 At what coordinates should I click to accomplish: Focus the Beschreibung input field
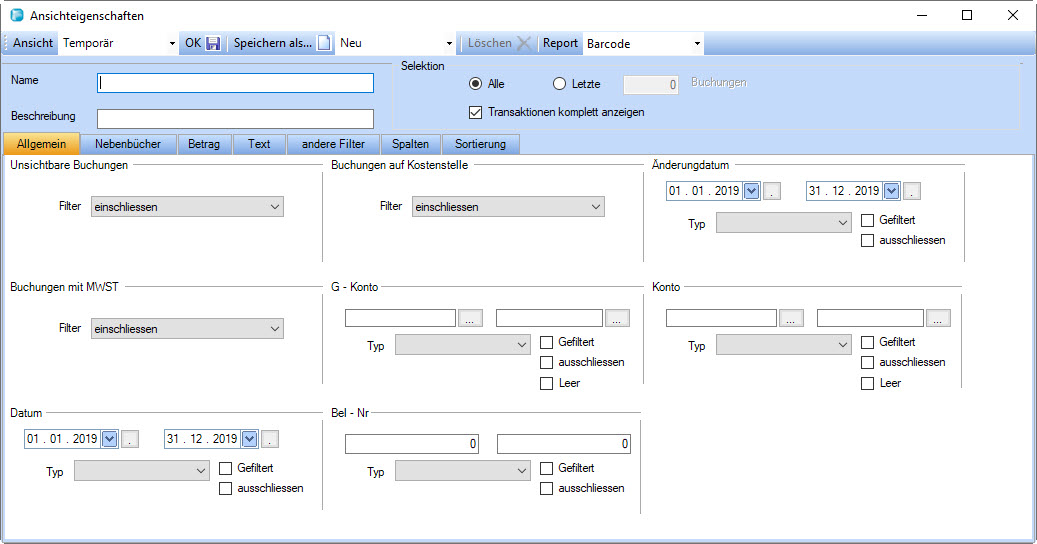click(x=235, y=119)
